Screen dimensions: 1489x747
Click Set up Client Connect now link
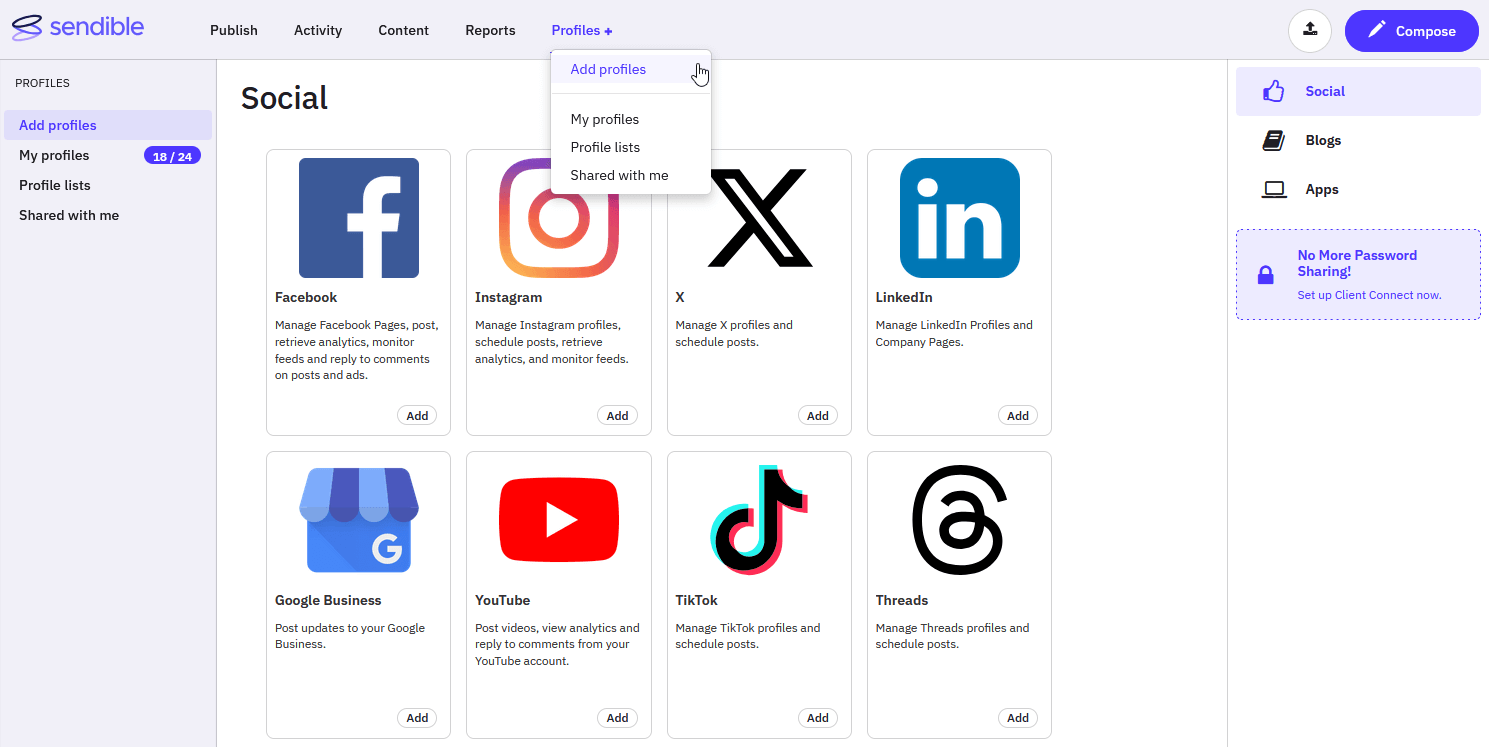coord(1369,295)
